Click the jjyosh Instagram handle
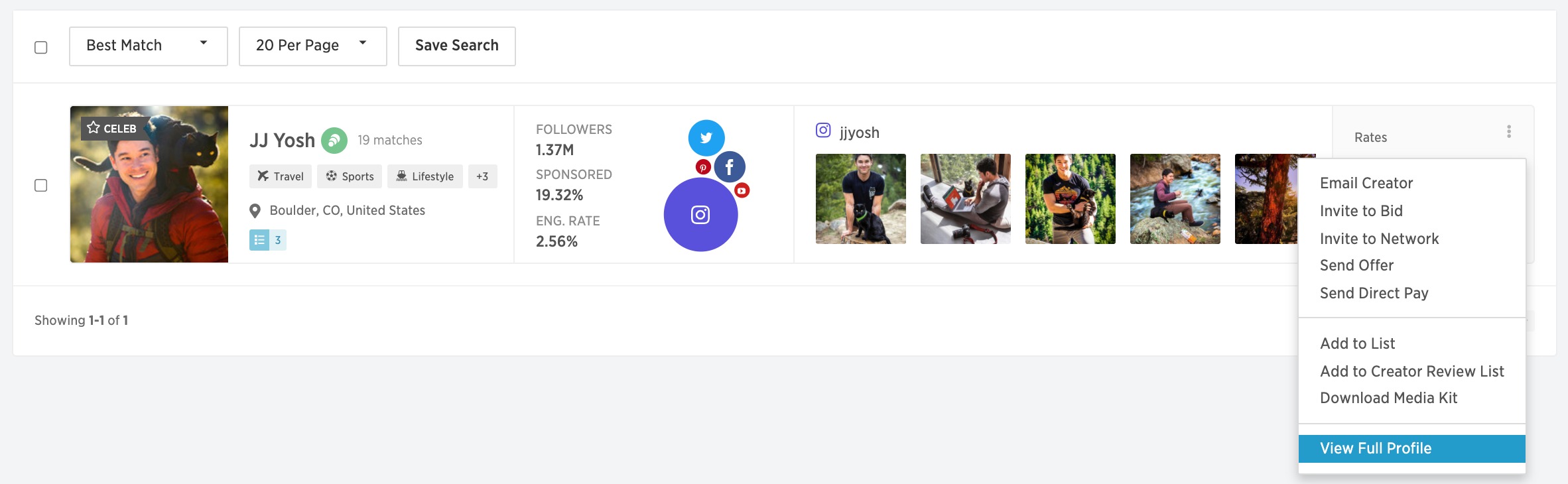1568x484 pixels. (x=860, y=133)
